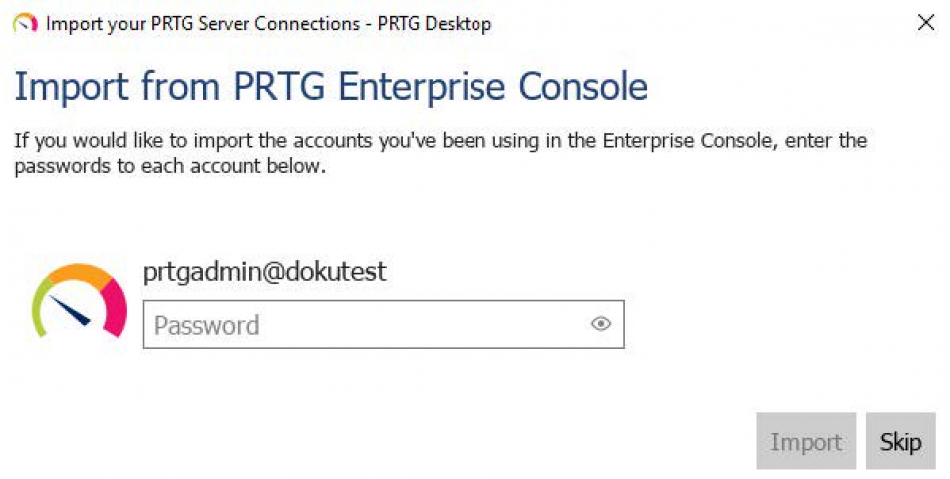950x479 pixels.
Task: Click 'Enterprise Console' in the description sentence
Action: pyautogui.click(x=689, y=141)
